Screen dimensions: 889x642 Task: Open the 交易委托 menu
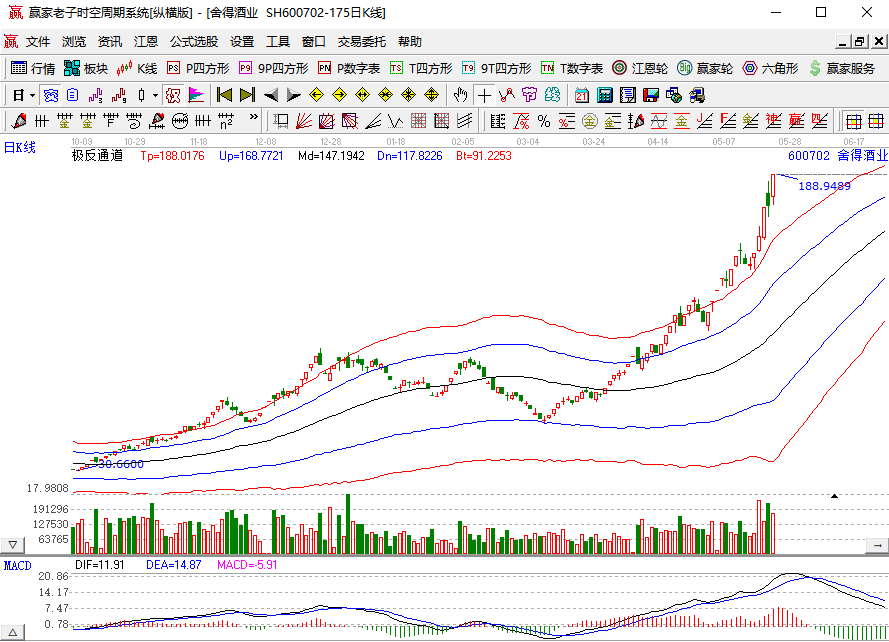click(x=362, y=41)
